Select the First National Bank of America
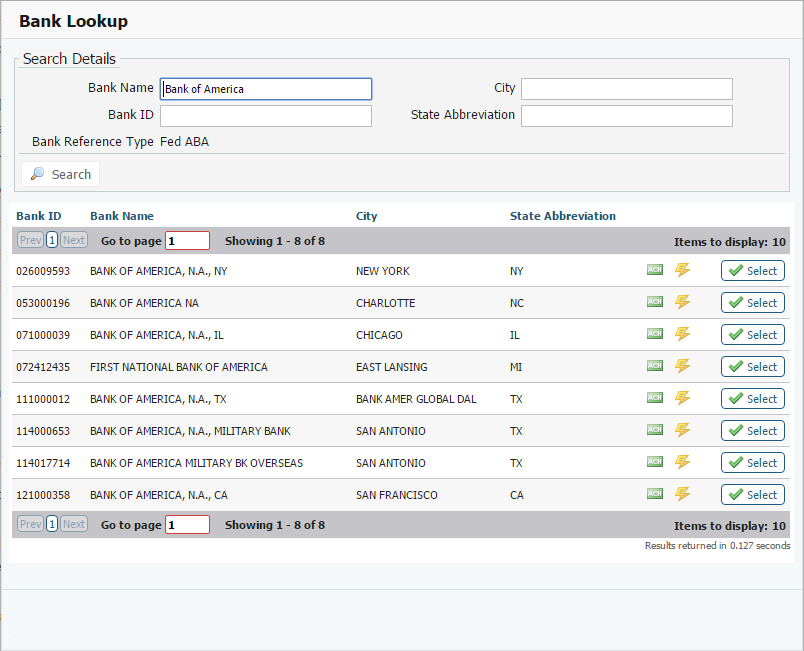 point(752,367)
